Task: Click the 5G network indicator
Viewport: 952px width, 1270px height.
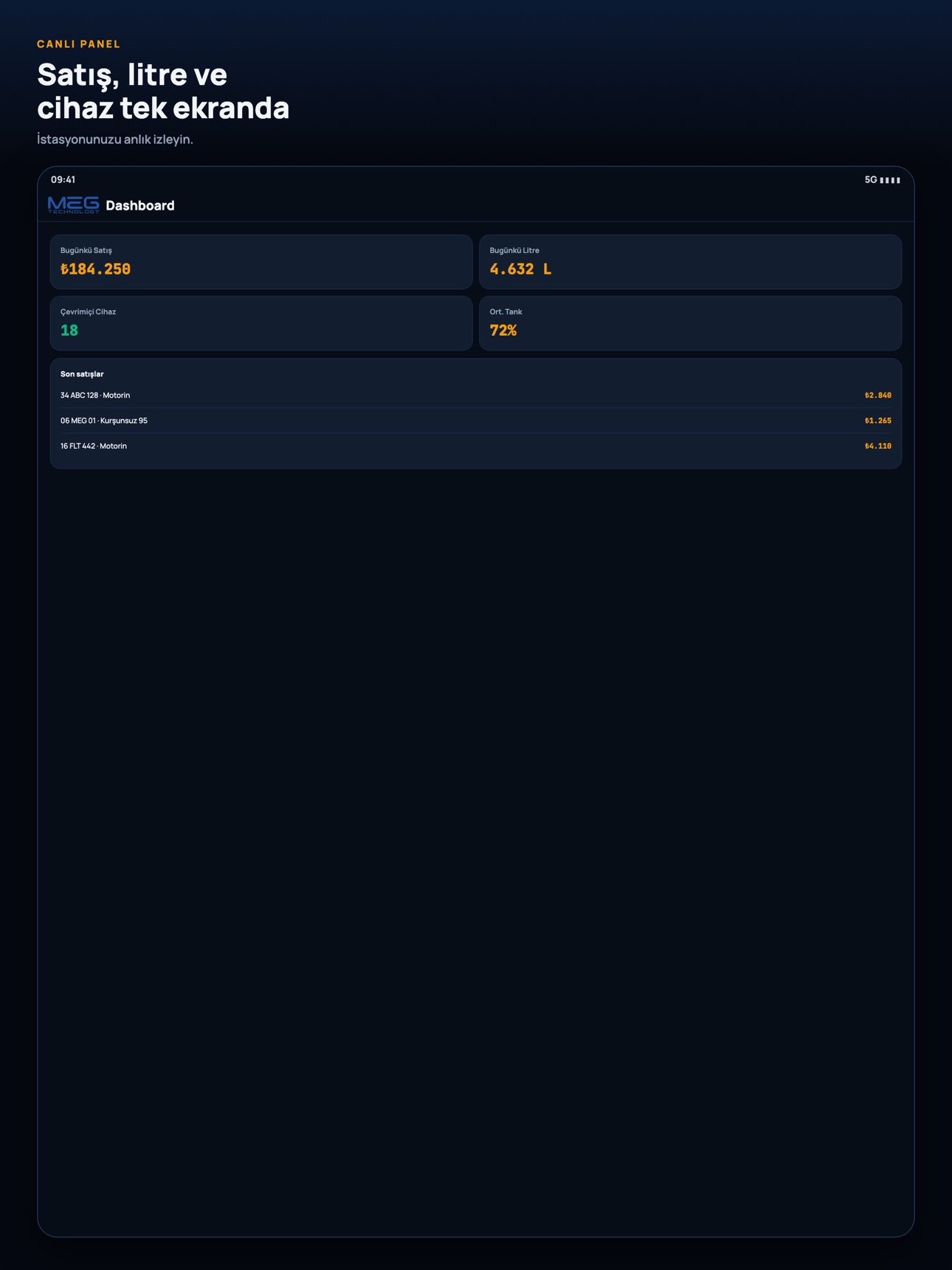Action: pos(871,180)
